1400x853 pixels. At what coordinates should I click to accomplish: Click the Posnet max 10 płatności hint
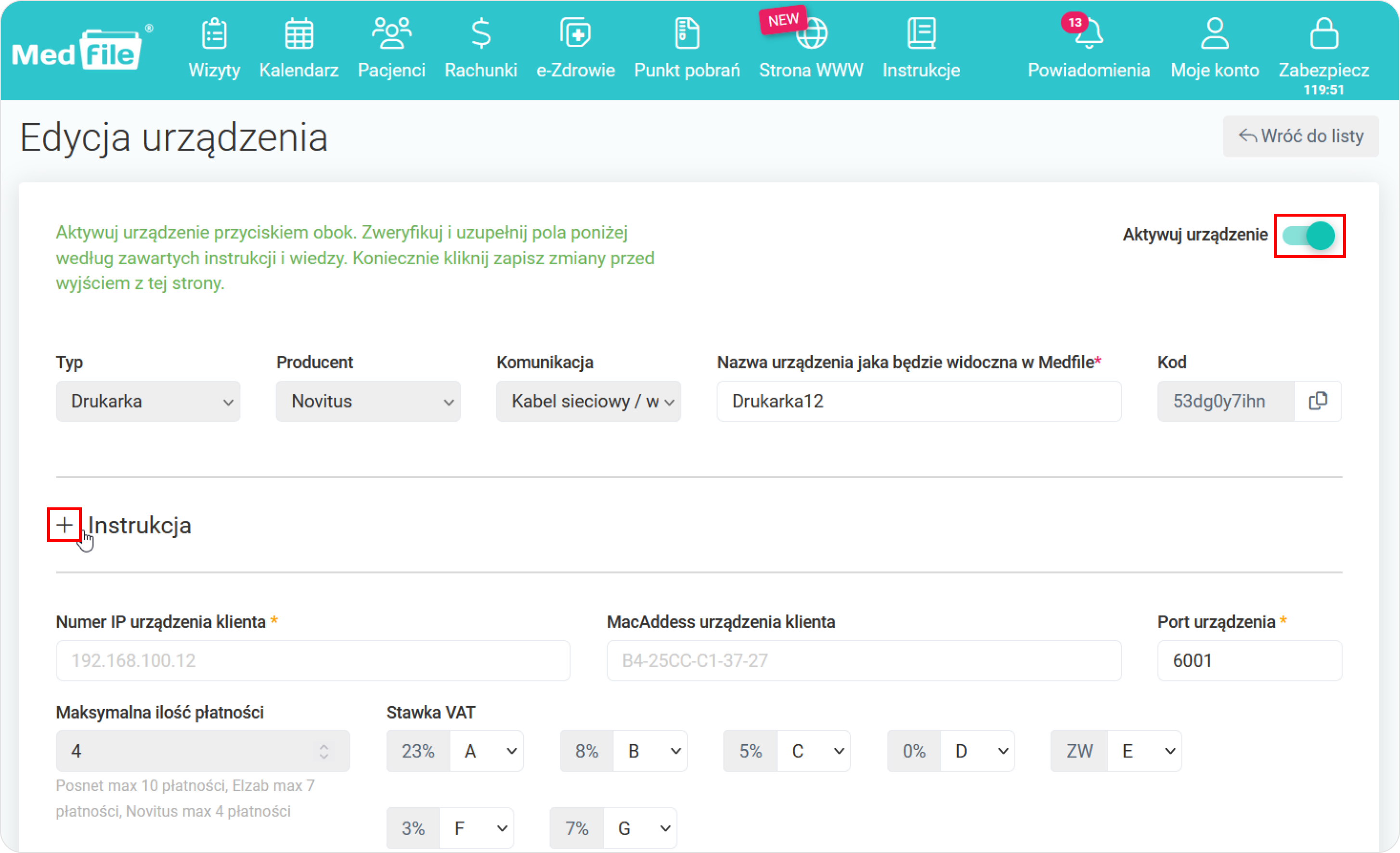(185, 798)
